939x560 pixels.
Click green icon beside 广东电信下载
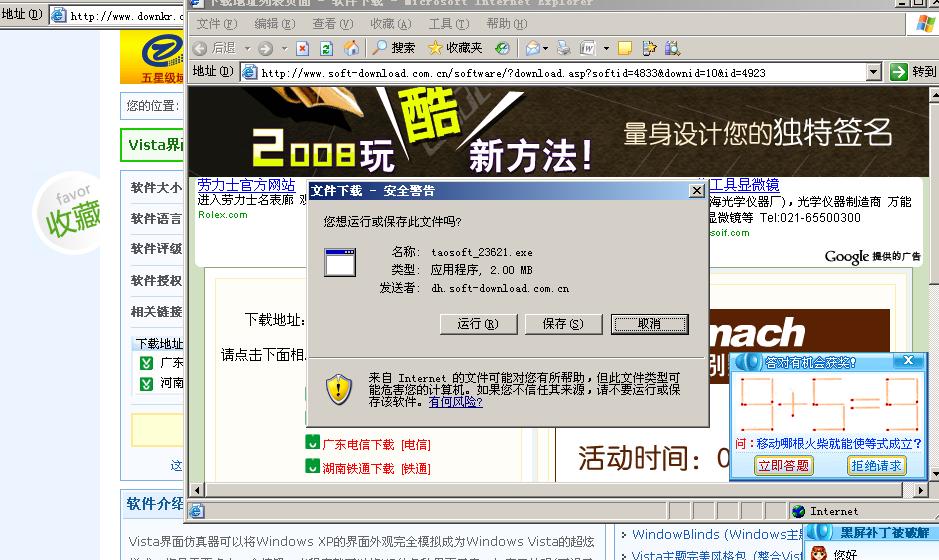pyautogui.click(x=312, y=443)
